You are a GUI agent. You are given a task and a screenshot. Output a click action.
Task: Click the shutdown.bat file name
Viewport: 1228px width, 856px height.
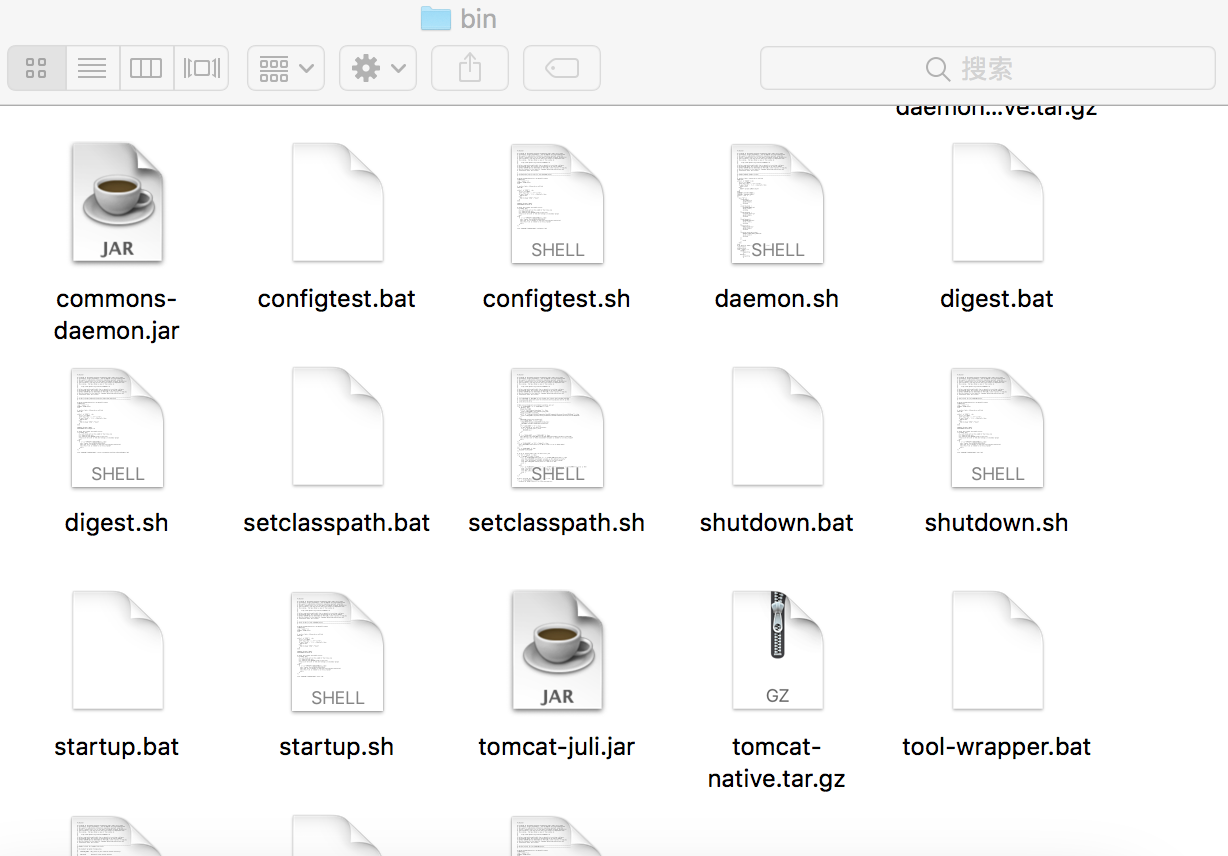[x=777, y=523]
